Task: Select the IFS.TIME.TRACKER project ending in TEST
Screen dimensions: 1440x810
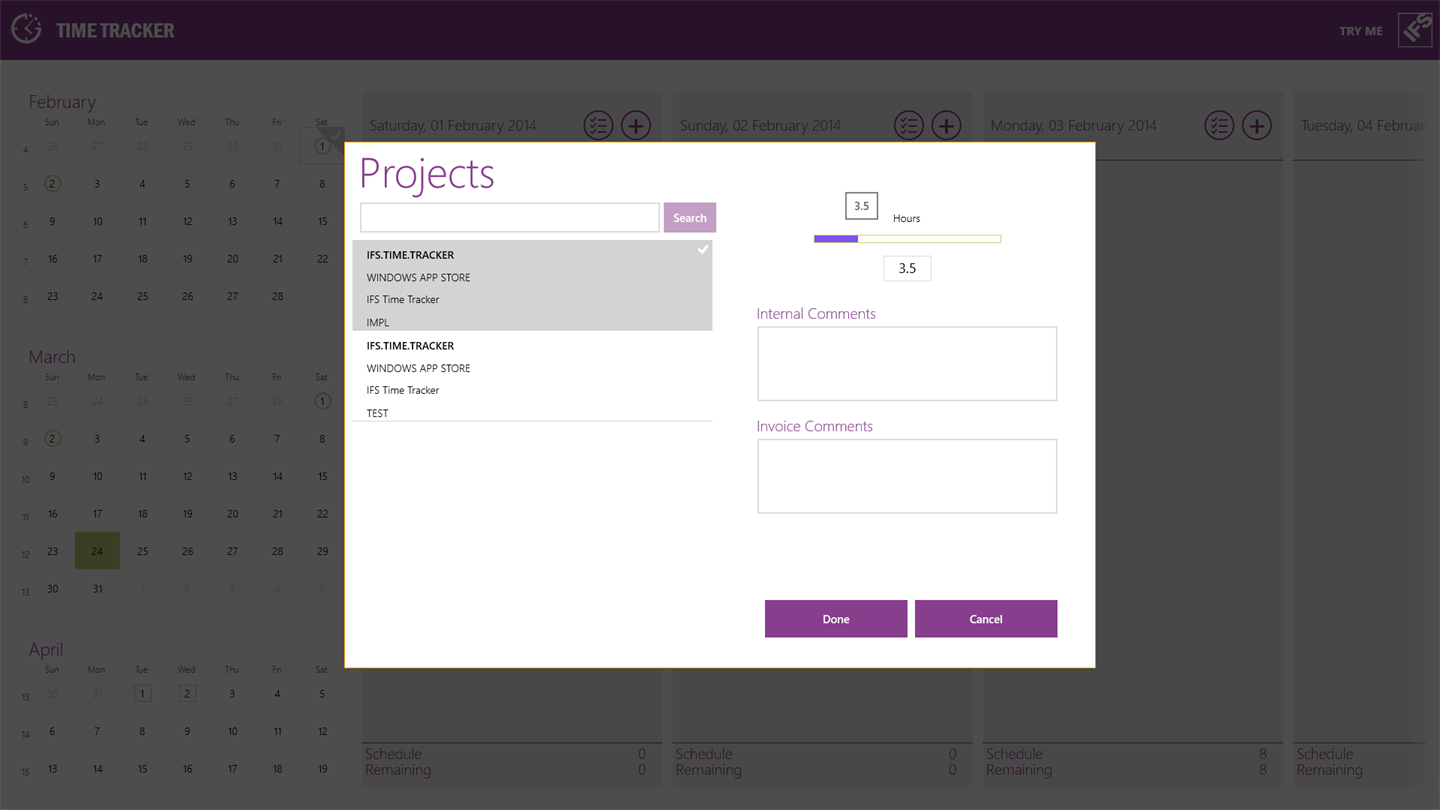Action: 532,376
